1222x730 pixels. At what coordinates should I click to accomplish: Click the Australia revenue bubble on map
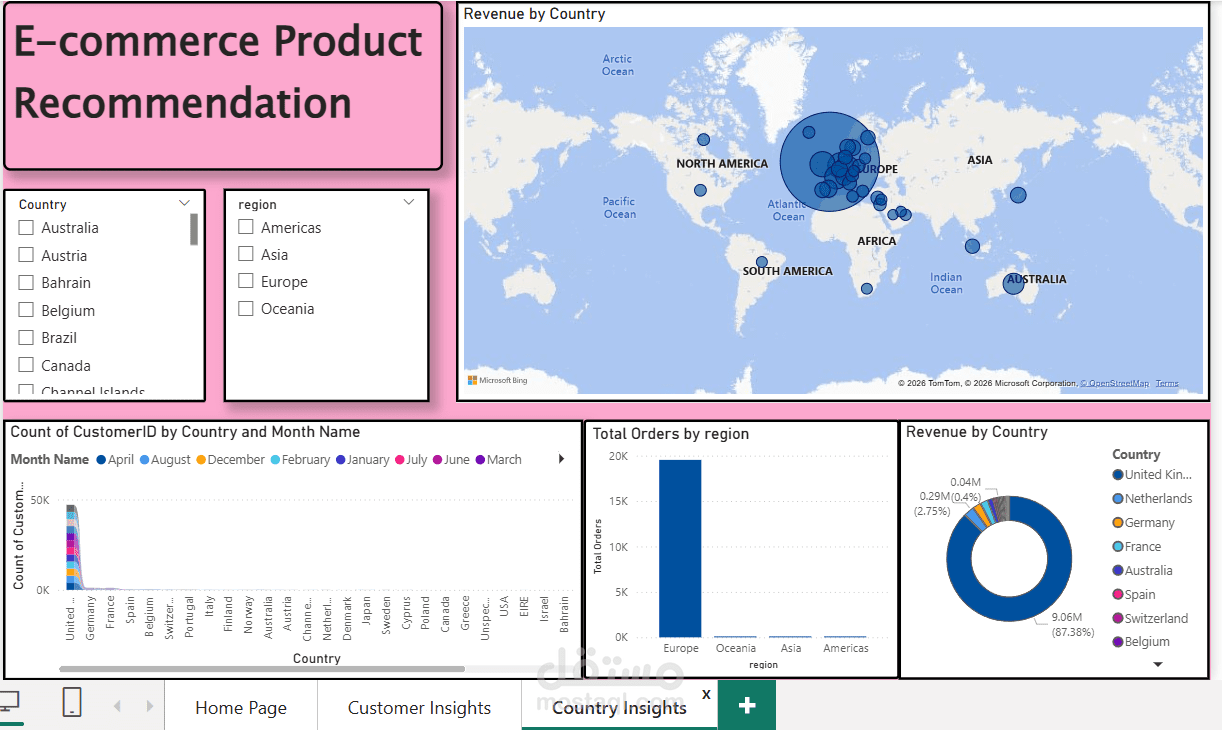(1013, 285)
